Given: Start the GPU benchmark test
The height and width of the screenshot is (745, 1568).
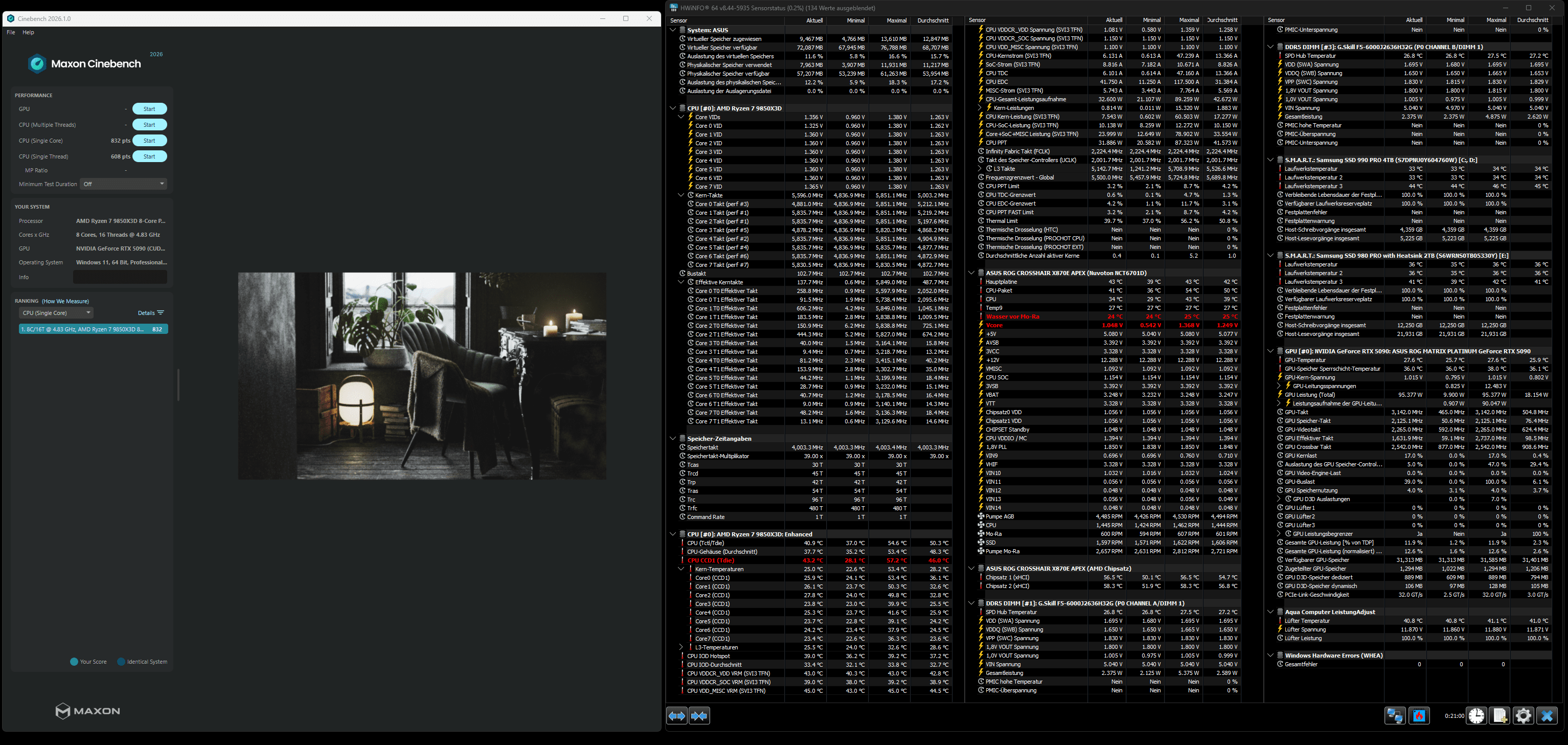Looking at the screenshot, I should coord(149,109).
